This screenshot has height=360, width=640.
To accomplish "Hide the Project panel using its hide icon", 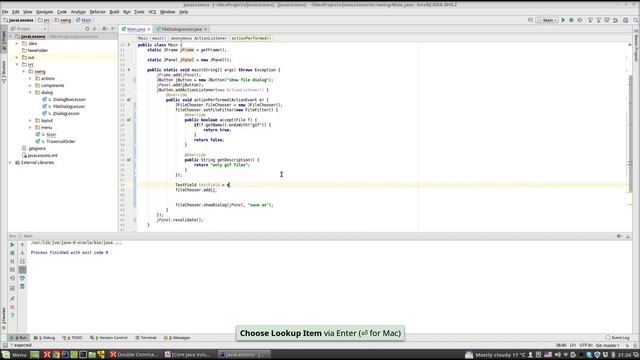I will (x=113, y=29).
